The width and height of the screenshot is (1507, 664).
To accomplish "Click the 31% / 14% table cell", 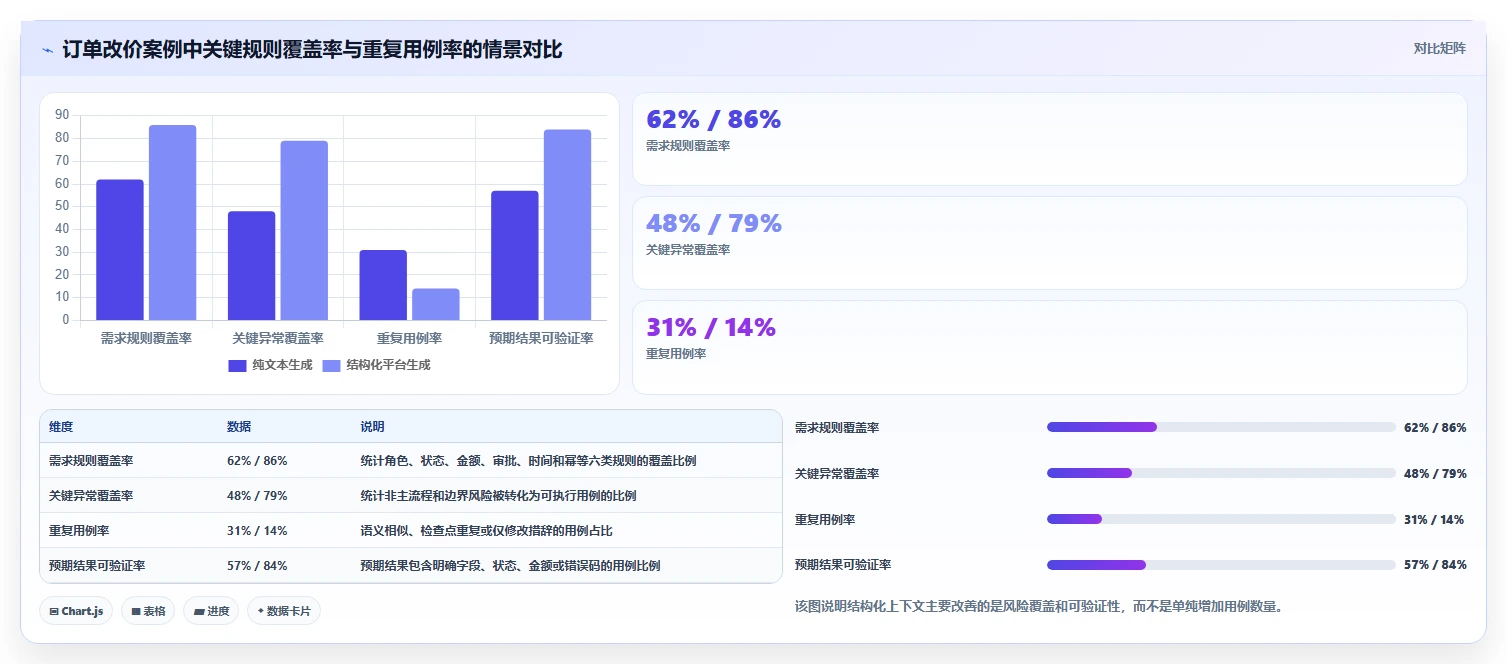I will 257,531.
